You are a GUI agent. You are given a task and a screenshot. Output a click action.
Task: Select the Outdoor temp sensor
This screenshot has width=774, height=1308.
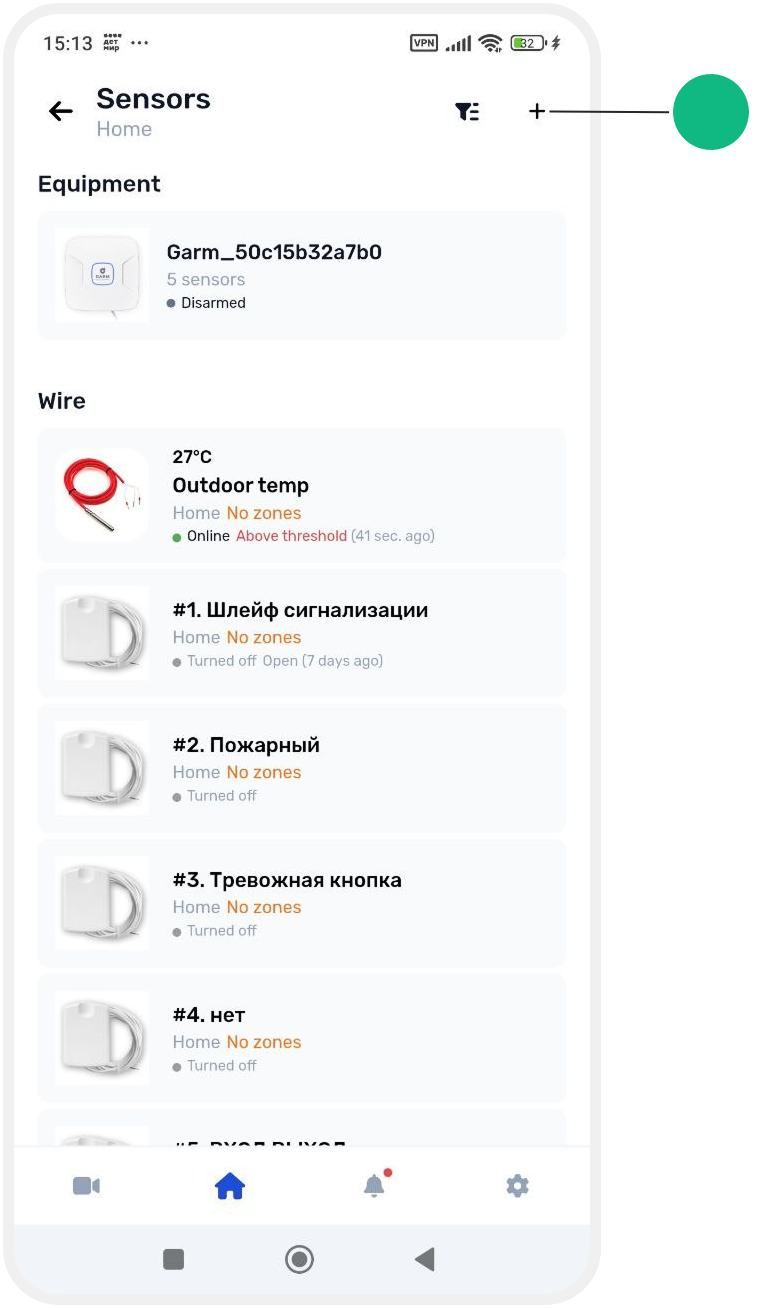click(x=302, y=495)
